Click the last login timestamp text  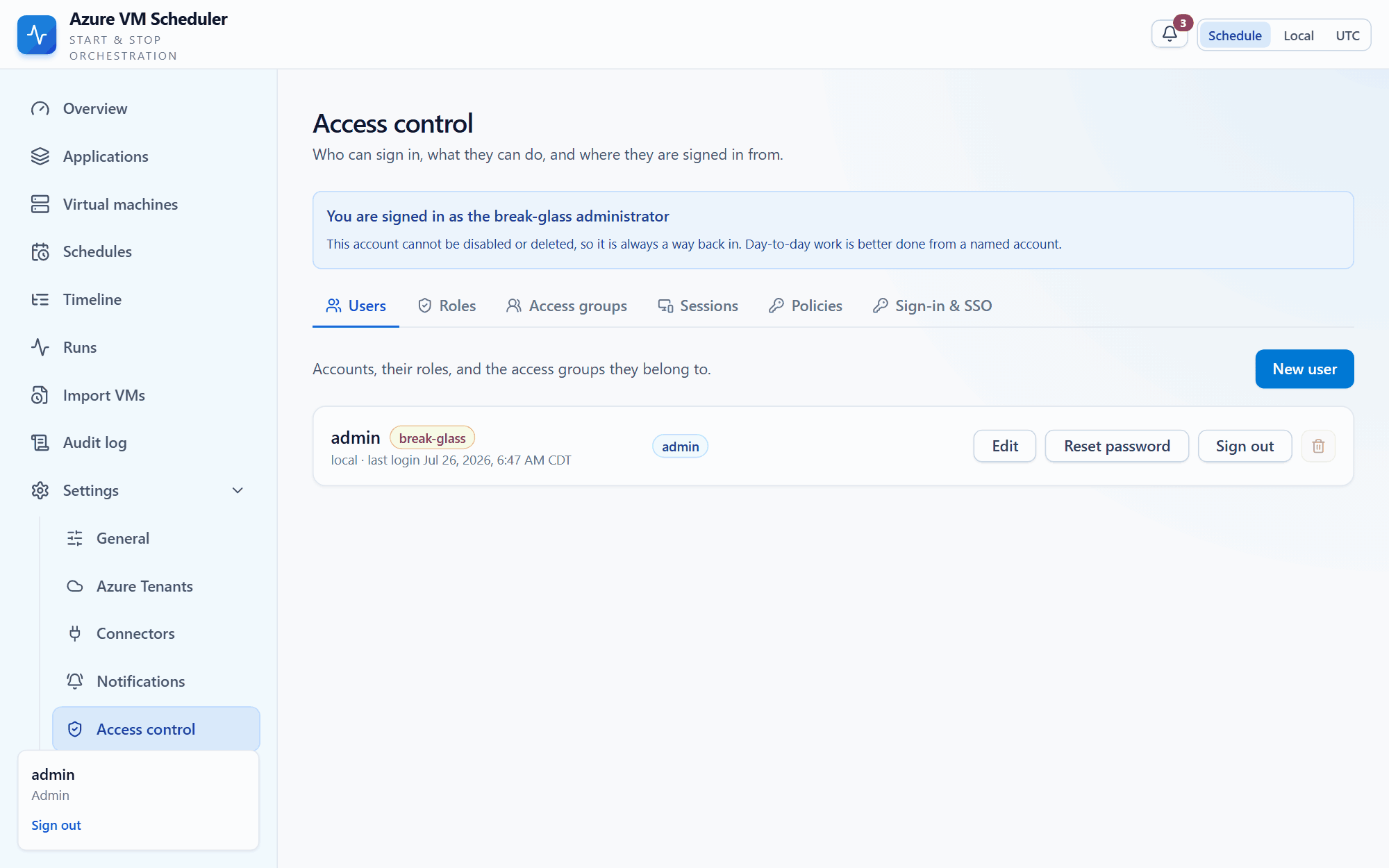pyautogui.click(x=469, y=460)
